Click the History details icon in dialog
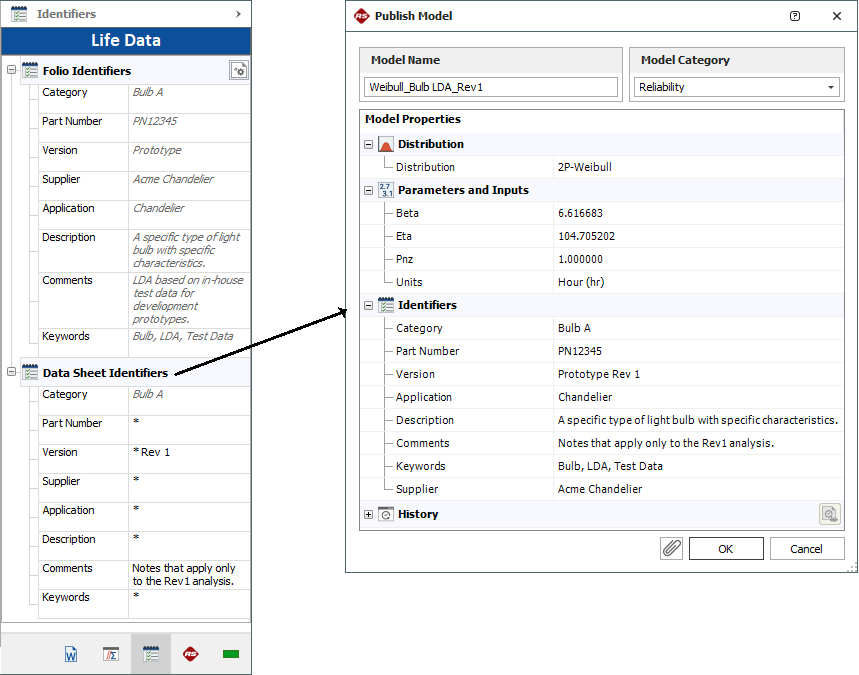The width and height of the screenshot is (859, 675). (829, 514)
